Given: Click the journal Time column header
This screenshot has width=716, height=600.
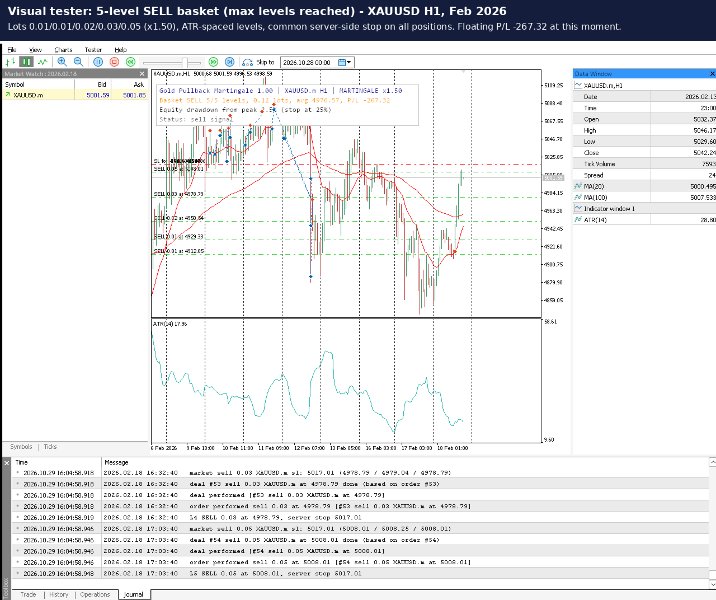Looking at the screenshot, I should pos(56,462).
